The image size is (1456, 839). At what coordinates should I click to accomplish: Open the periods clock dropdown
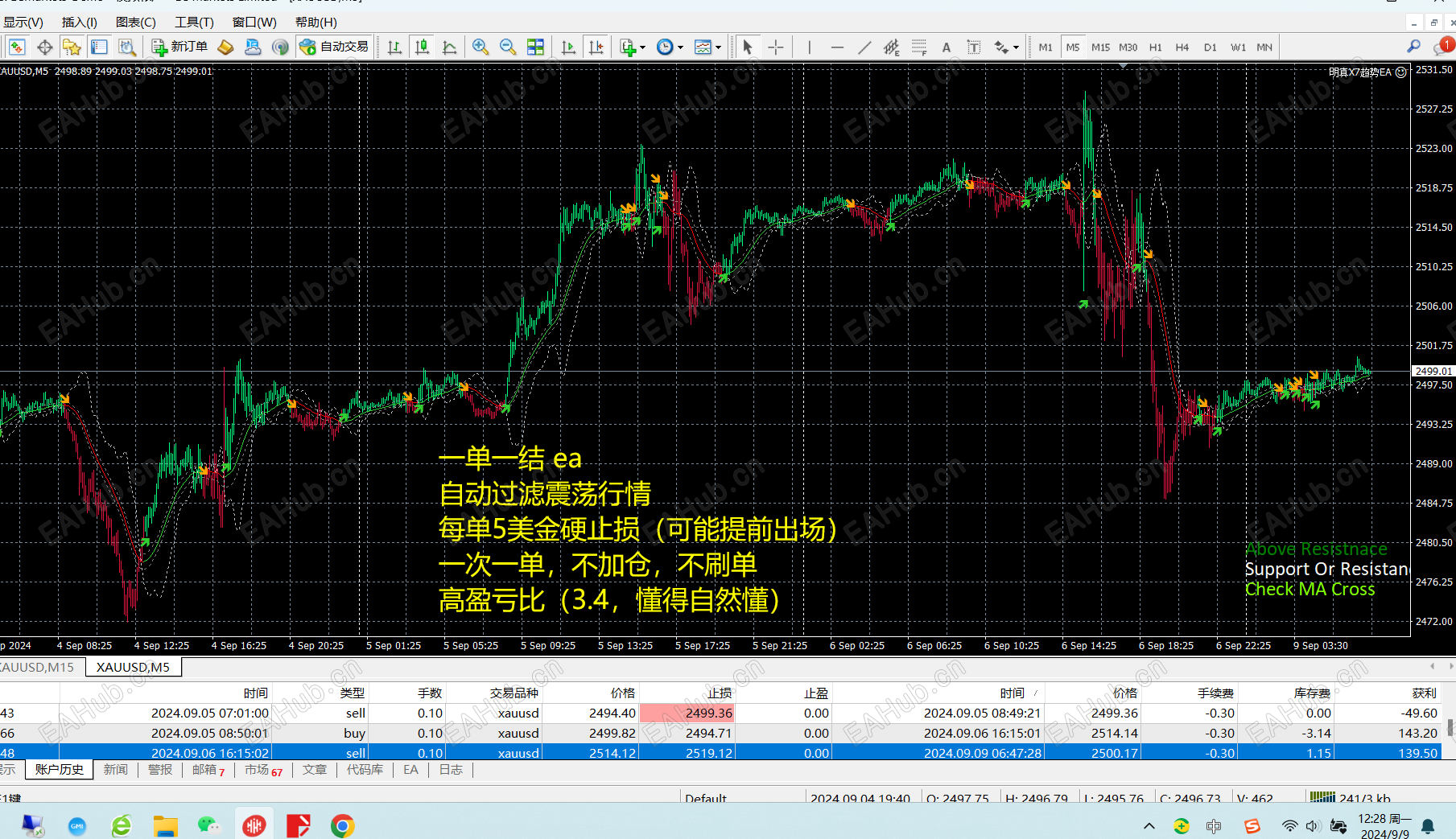pyautogui.click(x=670, y=47)
